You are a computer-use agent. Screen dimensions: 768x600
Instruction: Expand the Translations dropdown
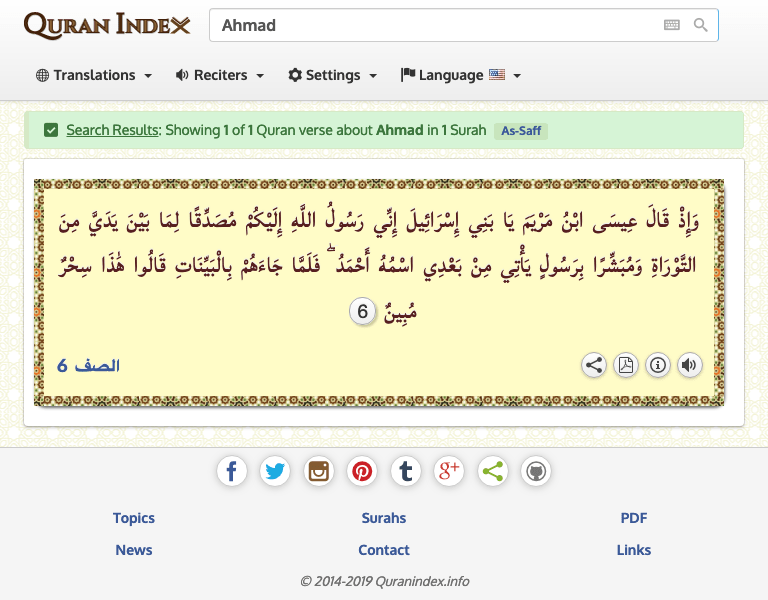[94, 75]
